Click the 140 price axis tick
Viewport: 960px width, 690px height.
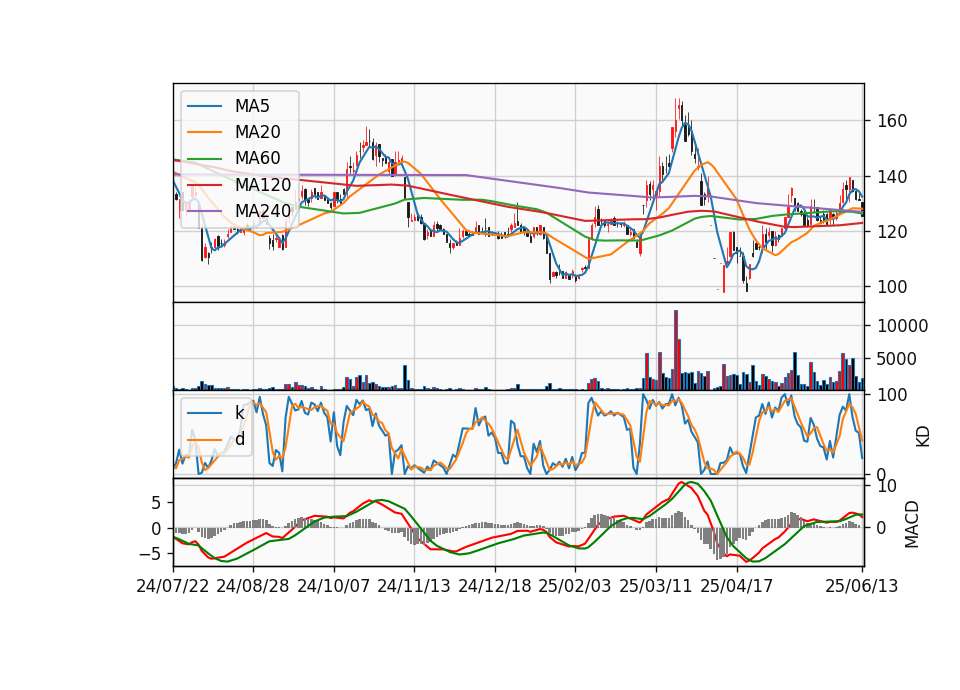pyautogui.click(x=892, y=177)
